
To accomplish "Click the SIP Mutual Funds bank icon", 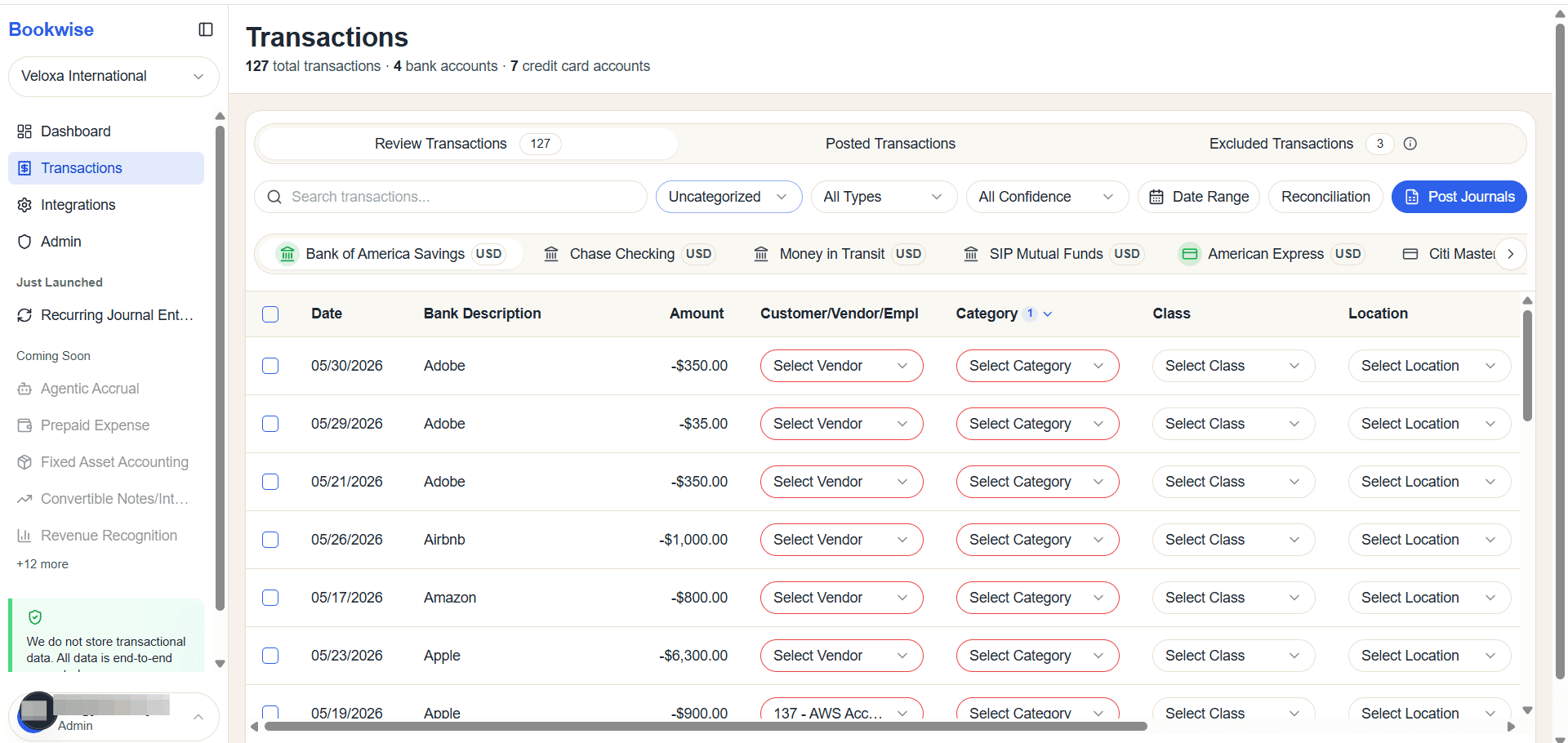I will pyautogui.click(x=971, y=254).
